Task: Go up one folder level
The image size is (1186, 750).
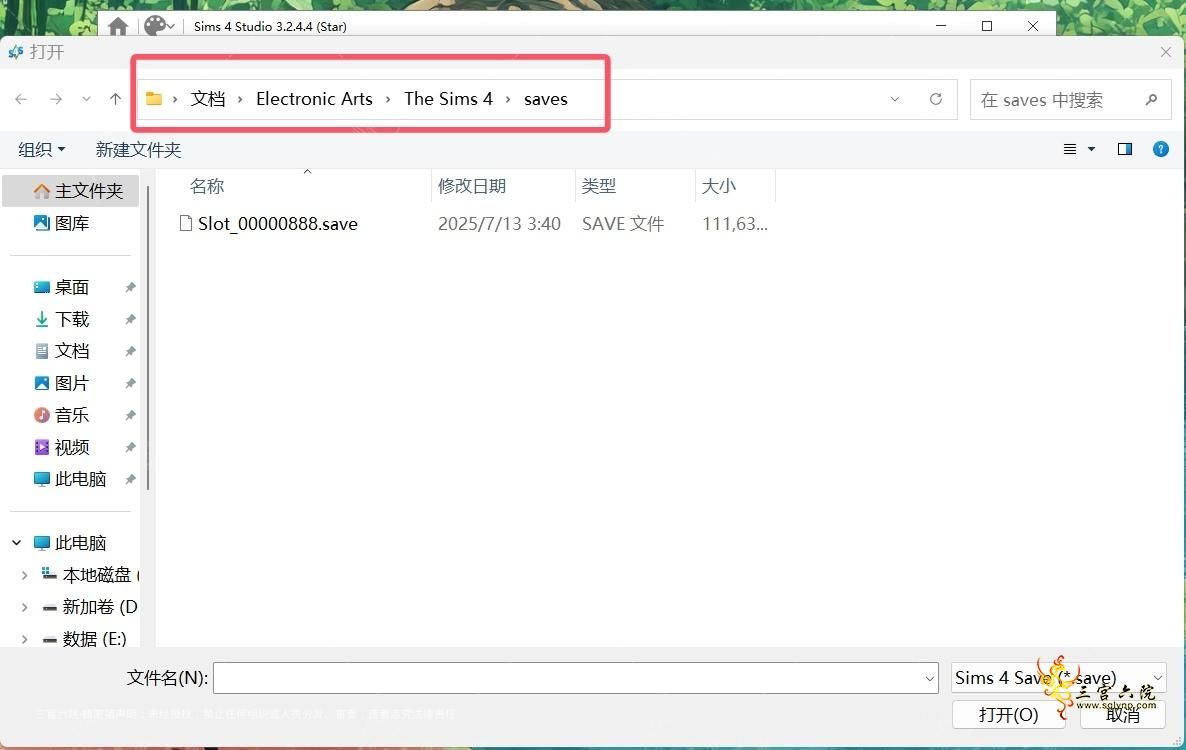Action: [x=115, y=99]
